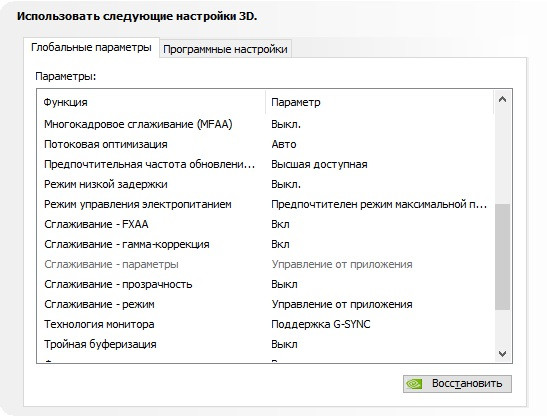The width and height of the screenshot is (547, 419).
Task: Open the MFAA value Выкл. dropdown
Action: [x=286, y=125]
